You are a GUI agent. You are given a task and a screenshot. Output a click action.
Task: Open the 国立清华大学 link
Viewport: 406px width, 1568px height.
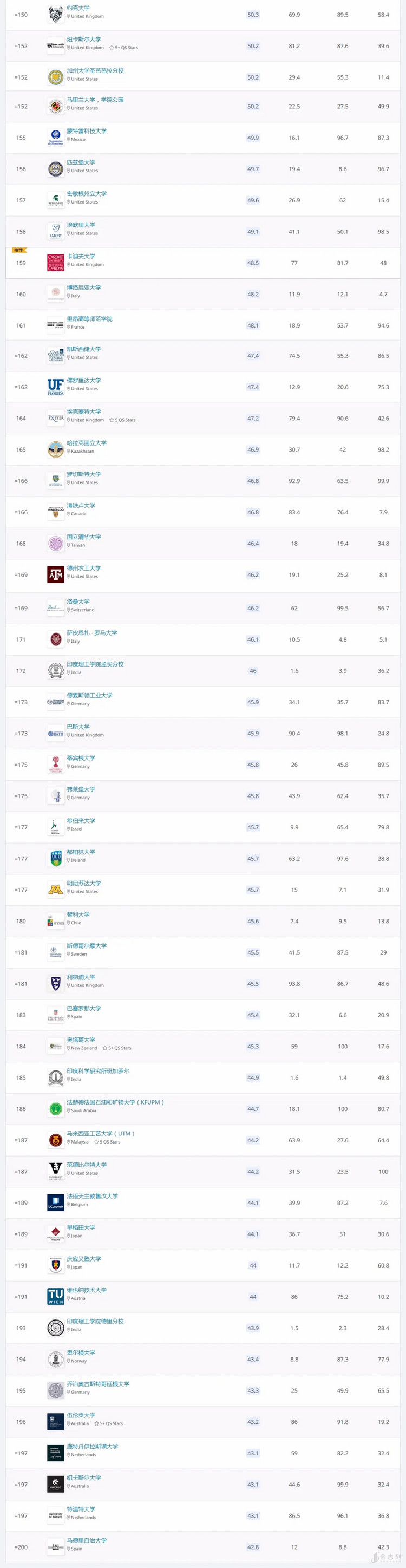(x=84, y=537)
